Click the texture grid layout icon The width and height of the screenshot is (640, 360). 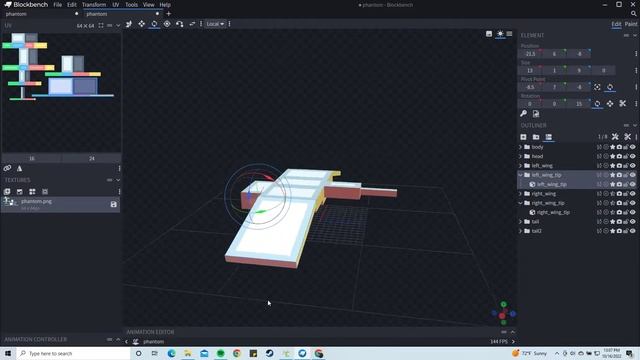pos(32,191)
